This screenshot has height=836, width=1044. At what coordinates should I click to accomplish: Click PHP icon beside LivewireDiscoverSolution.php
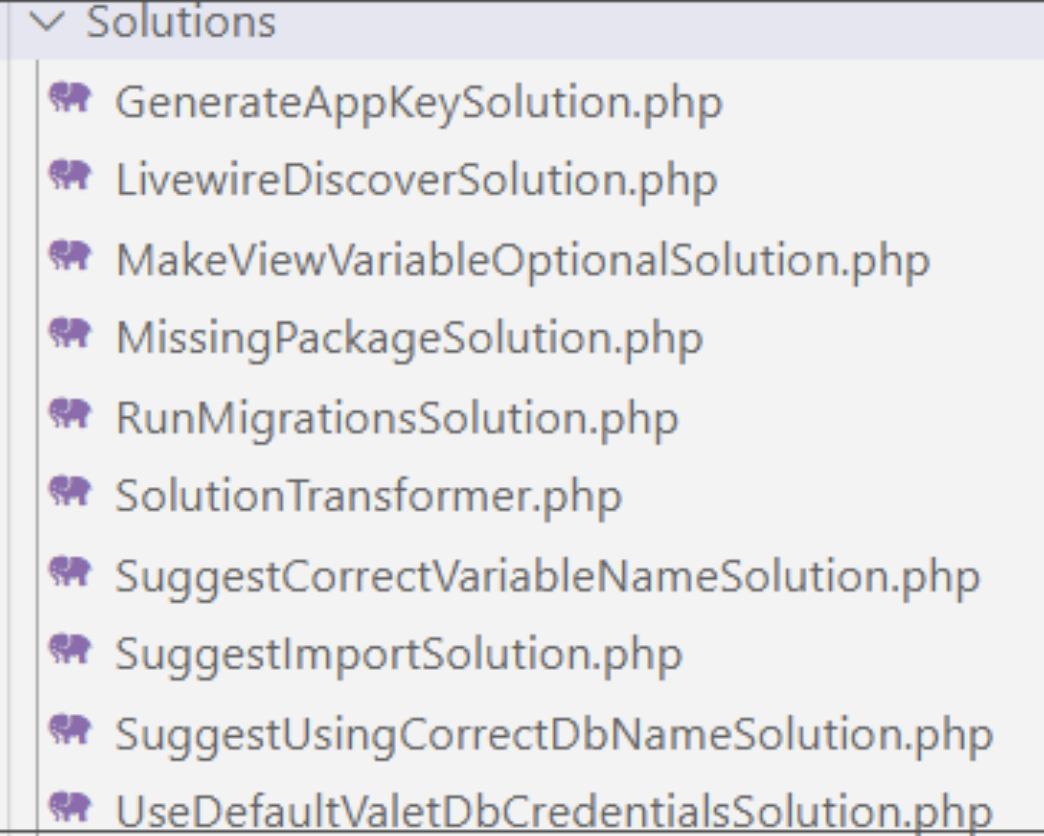[x=70, y=177]
